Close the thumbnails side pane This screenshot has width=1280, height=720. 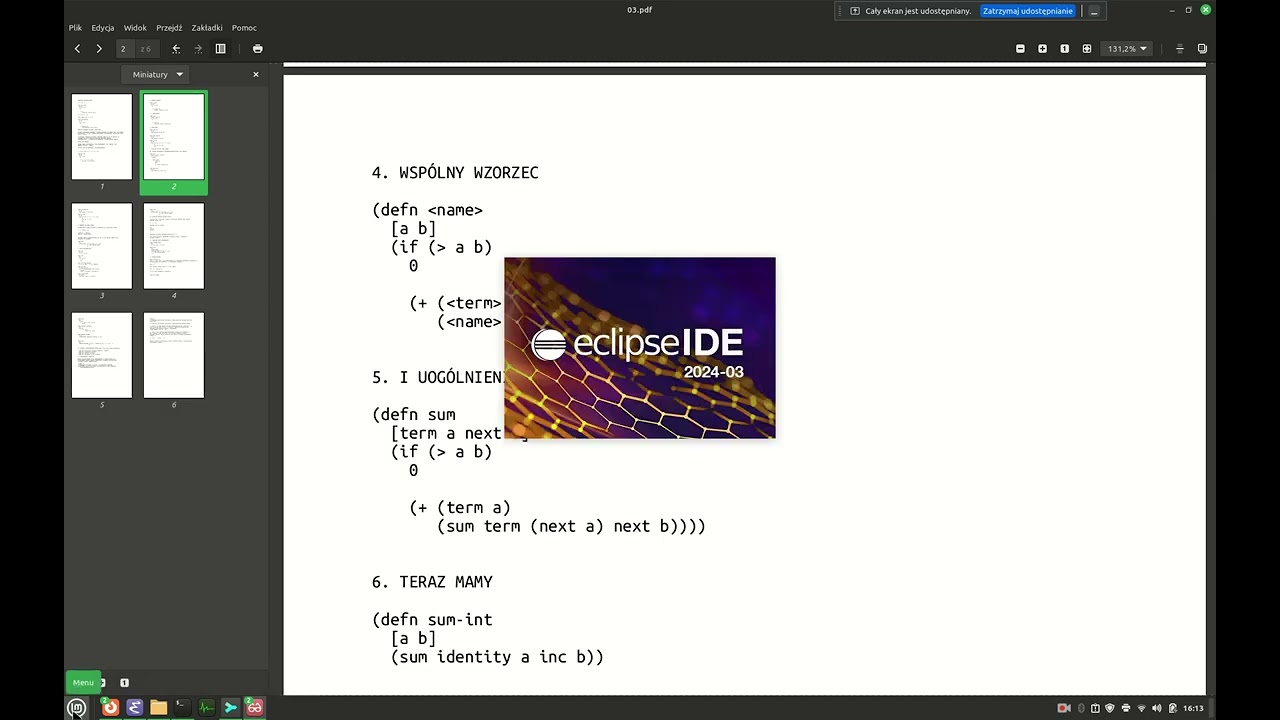[x=256, y=74]
